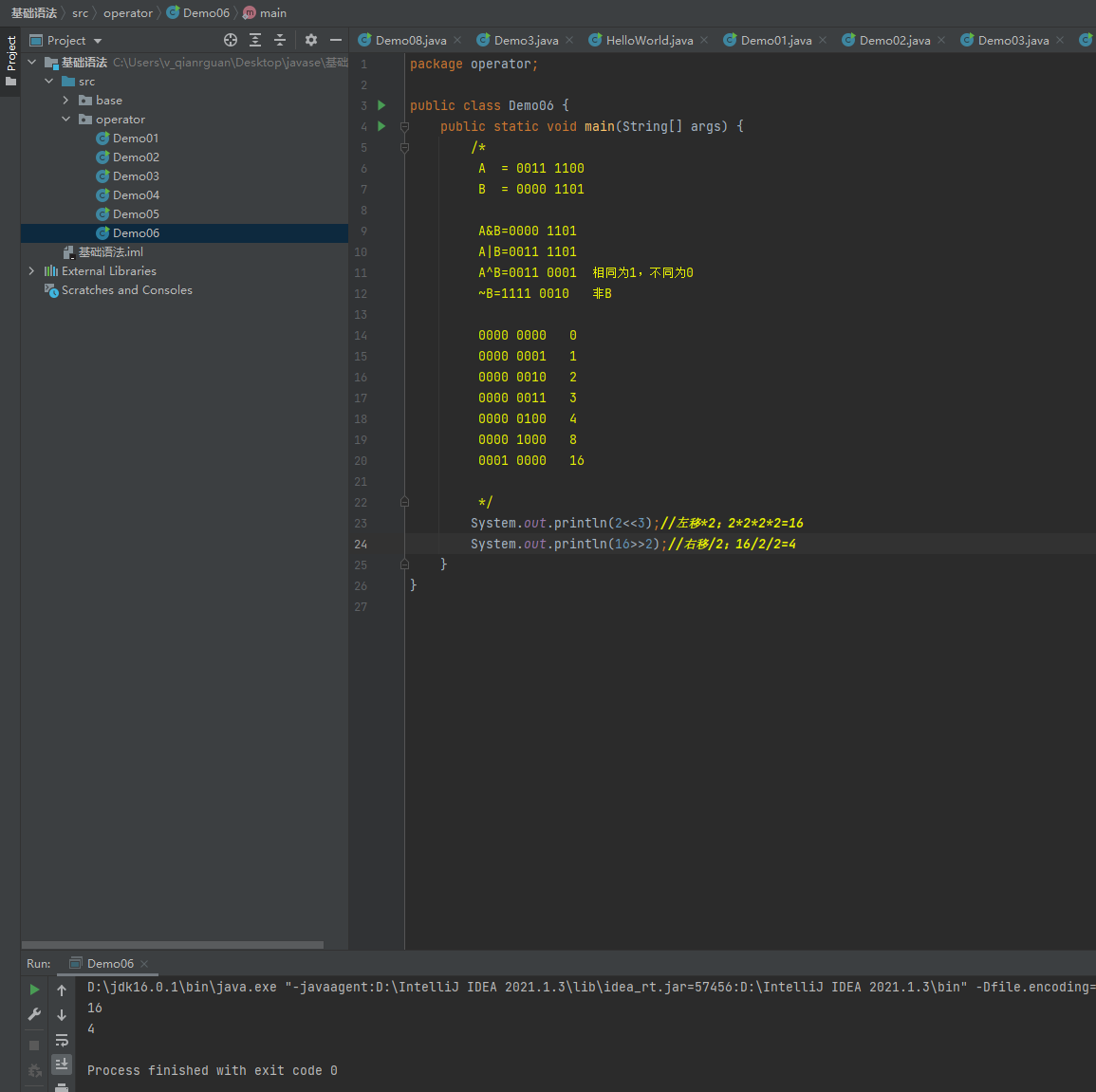Collapse the operator package chevron
Screen dimensions: 1096x1092
65,119
